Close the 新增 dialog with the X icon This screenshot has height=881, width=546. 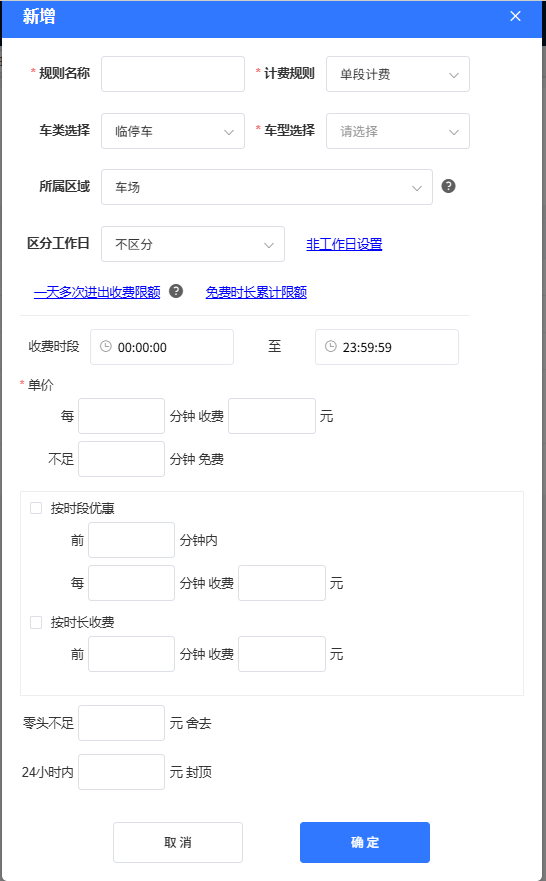pyautogui.click(x=515, y=16)
